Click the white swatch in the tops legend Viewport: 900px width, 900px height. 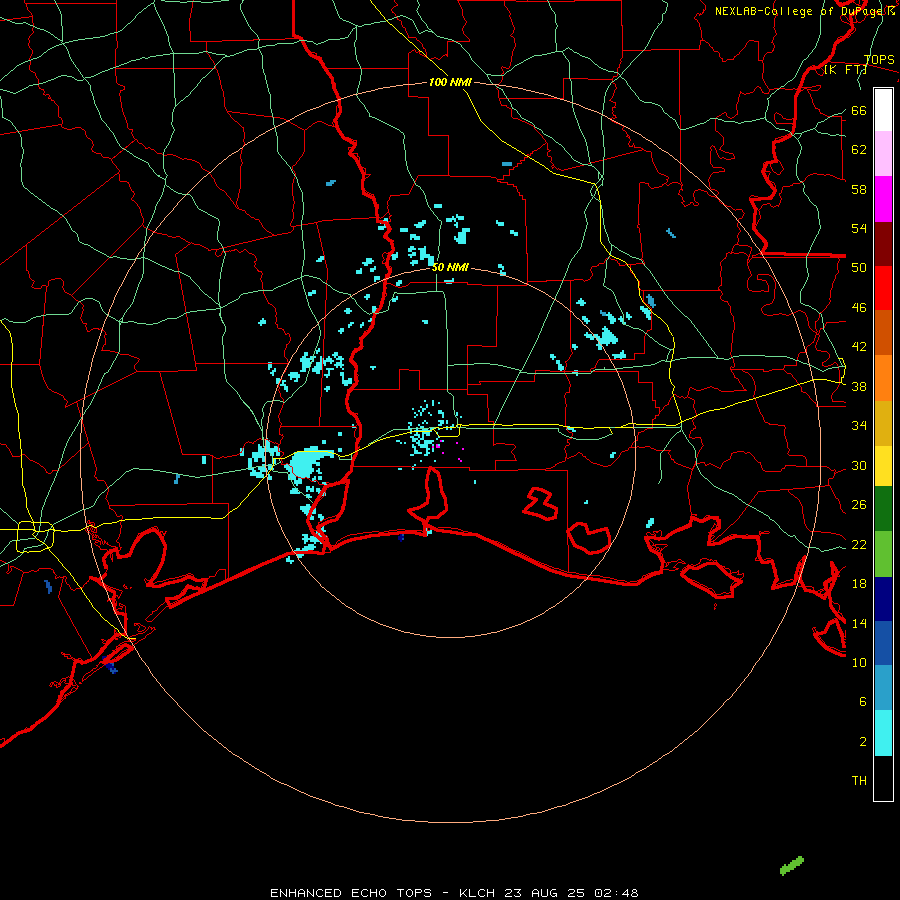click(883, 110)
